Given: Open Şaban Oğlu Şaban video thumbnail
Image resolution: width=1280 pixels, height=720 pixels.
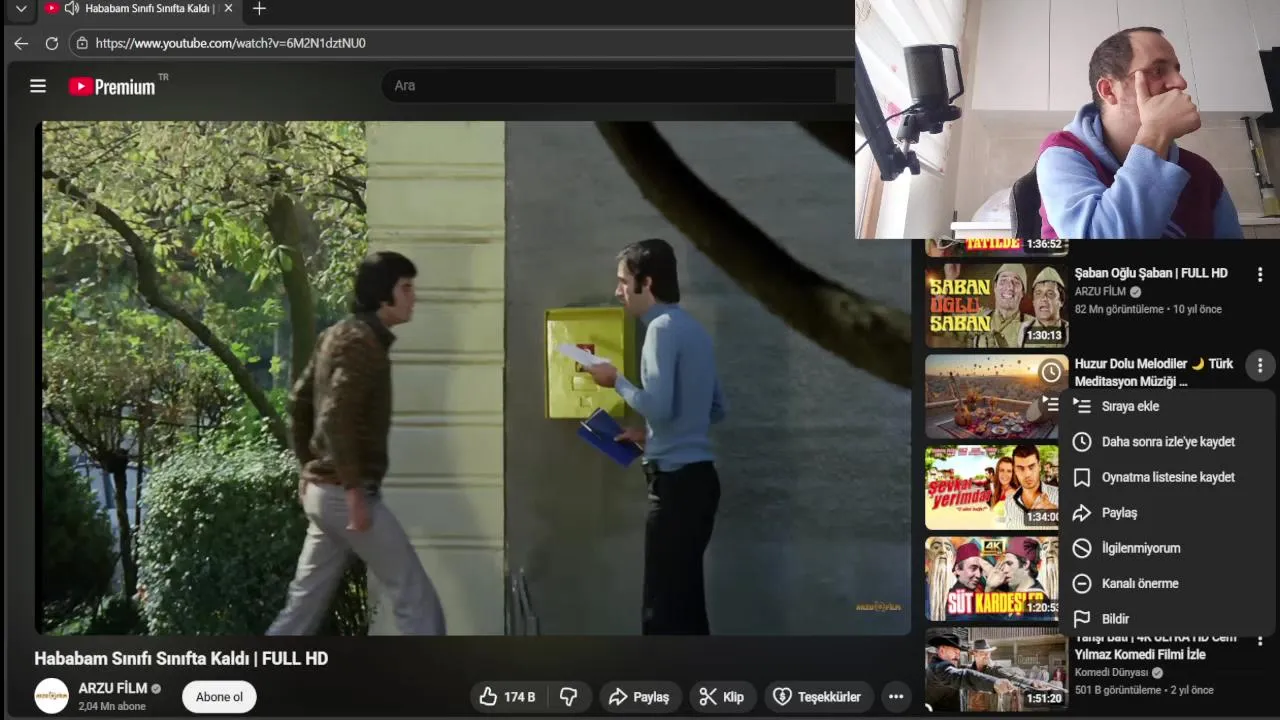Looking at the screenshot, I should pyautogui.click(x=996, y=305).
